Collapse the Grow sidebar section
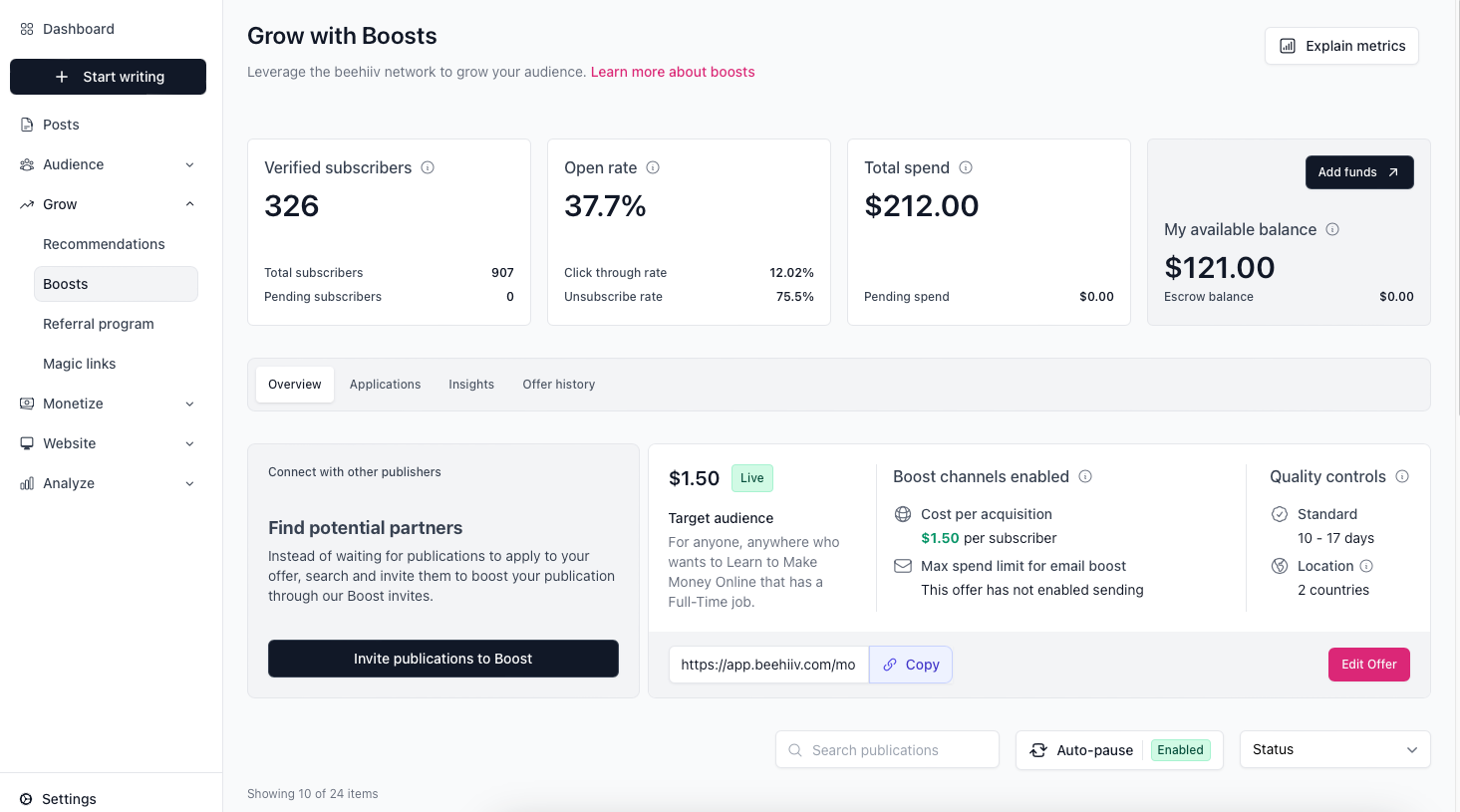Image resolution: width=1460 pixels, height=812 pixels. [189, 204]
